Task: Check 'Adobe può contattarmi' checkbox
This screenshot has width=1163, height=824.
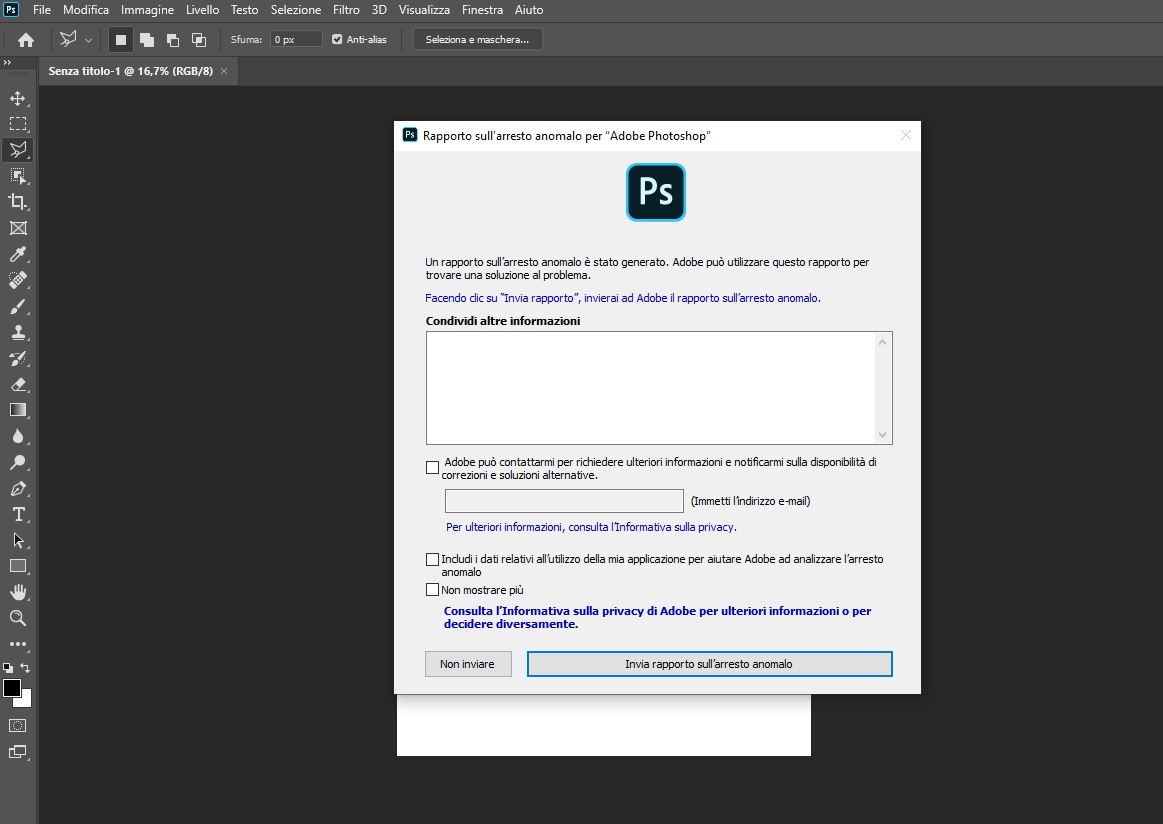Action: click(432, 467)
